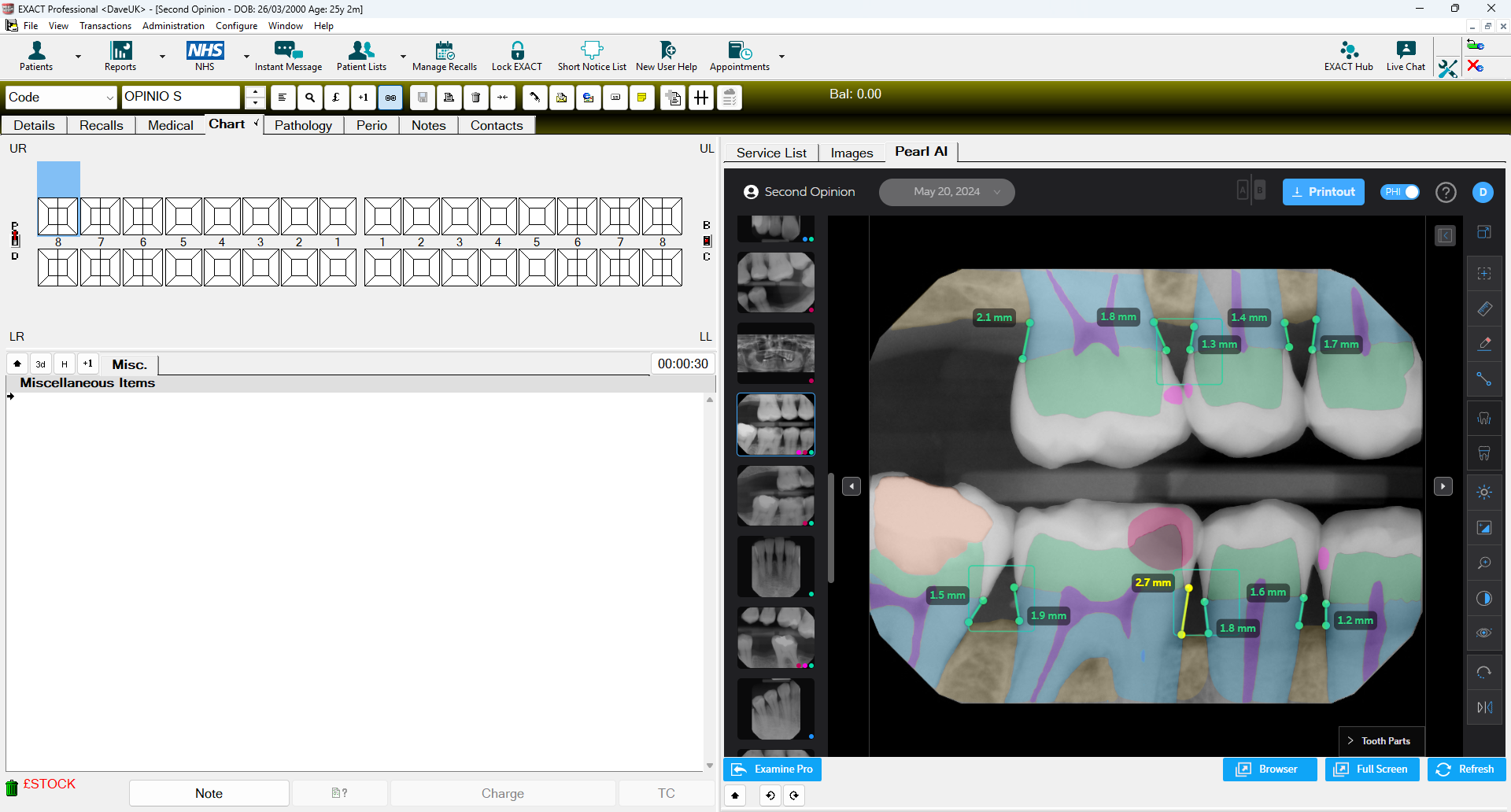Viewport: 1511px width, 812px height.
Task: Toggle the annotation visibility eye icon
Action: pyautogui.click(x=1484, y=633)
